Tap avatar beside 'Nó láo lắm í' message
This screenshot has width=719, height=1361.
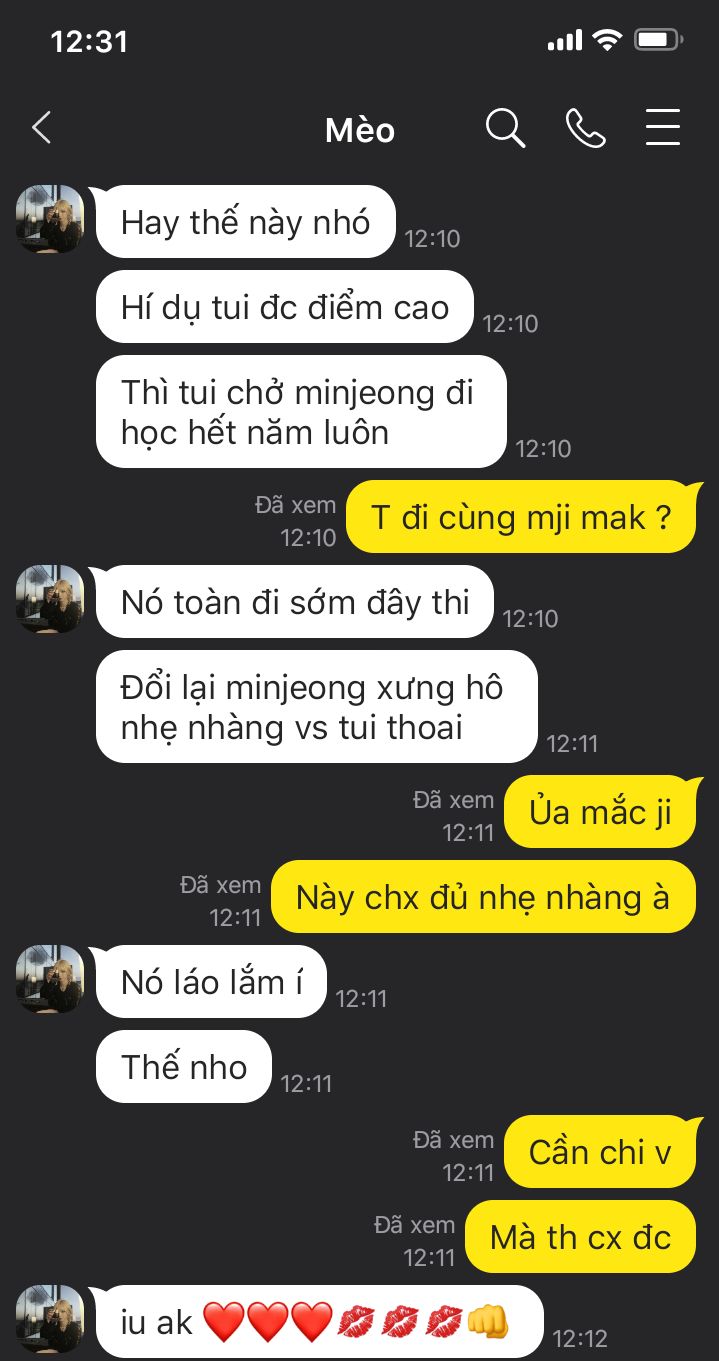[x=50, y=979]
